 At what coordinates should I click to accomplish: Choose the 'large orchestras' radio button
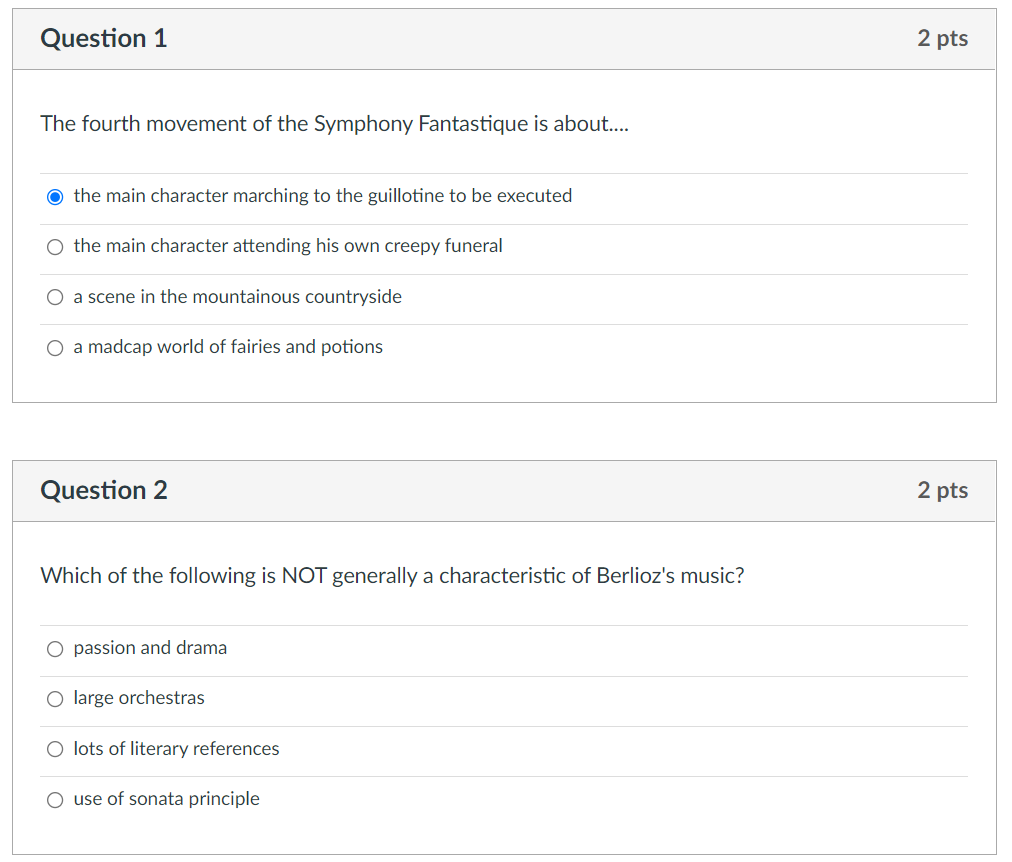click(55, 699)
